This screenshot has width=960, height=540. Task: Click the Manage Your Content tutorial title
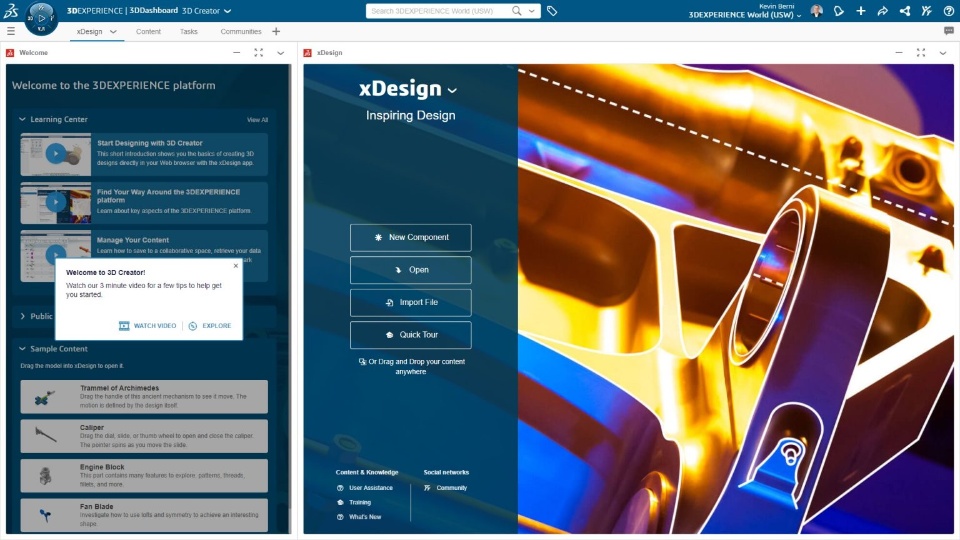click(133, 240)
